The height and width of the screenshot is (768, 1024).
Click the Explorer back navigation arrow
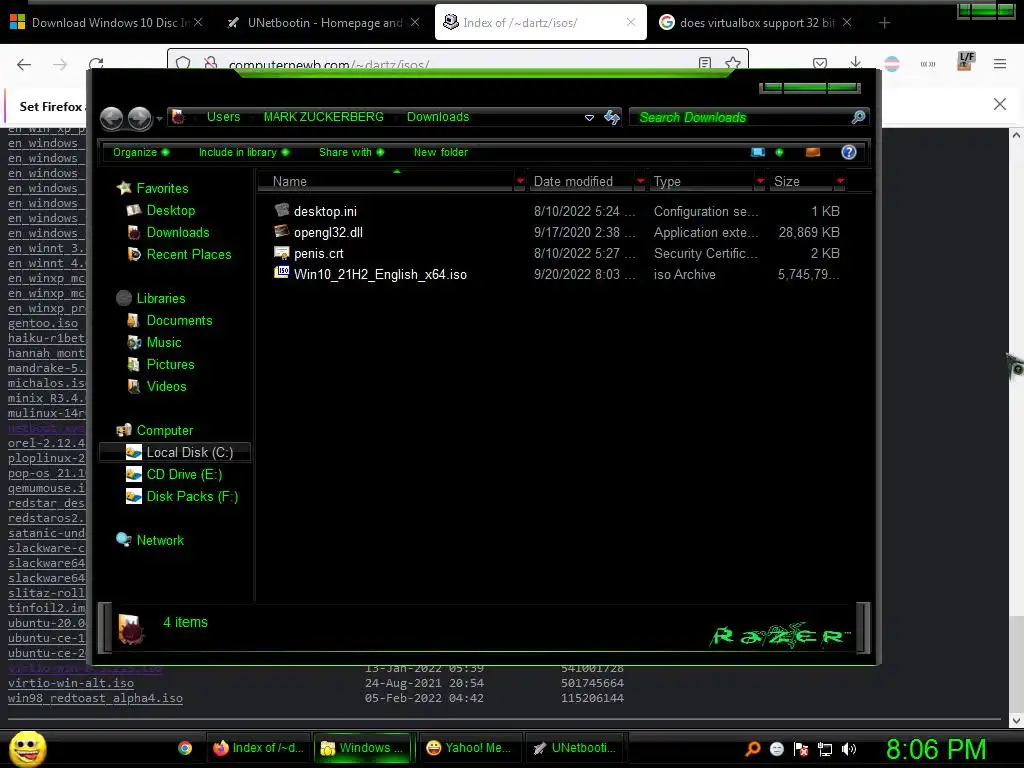[112, 118]
